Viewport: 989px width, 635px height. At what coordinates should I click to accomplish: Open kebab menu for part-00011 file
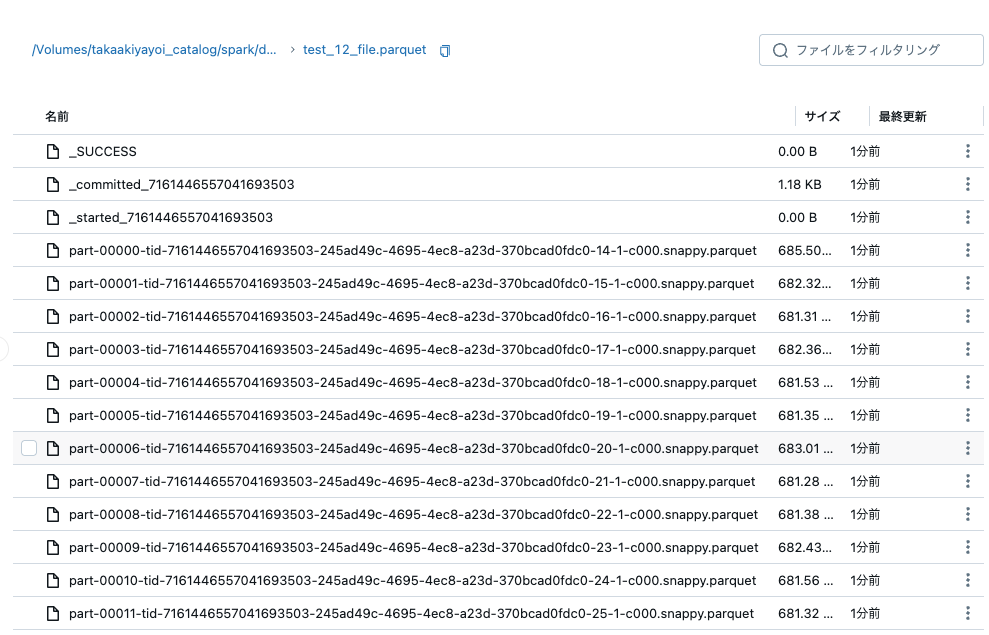coord(968,613)
